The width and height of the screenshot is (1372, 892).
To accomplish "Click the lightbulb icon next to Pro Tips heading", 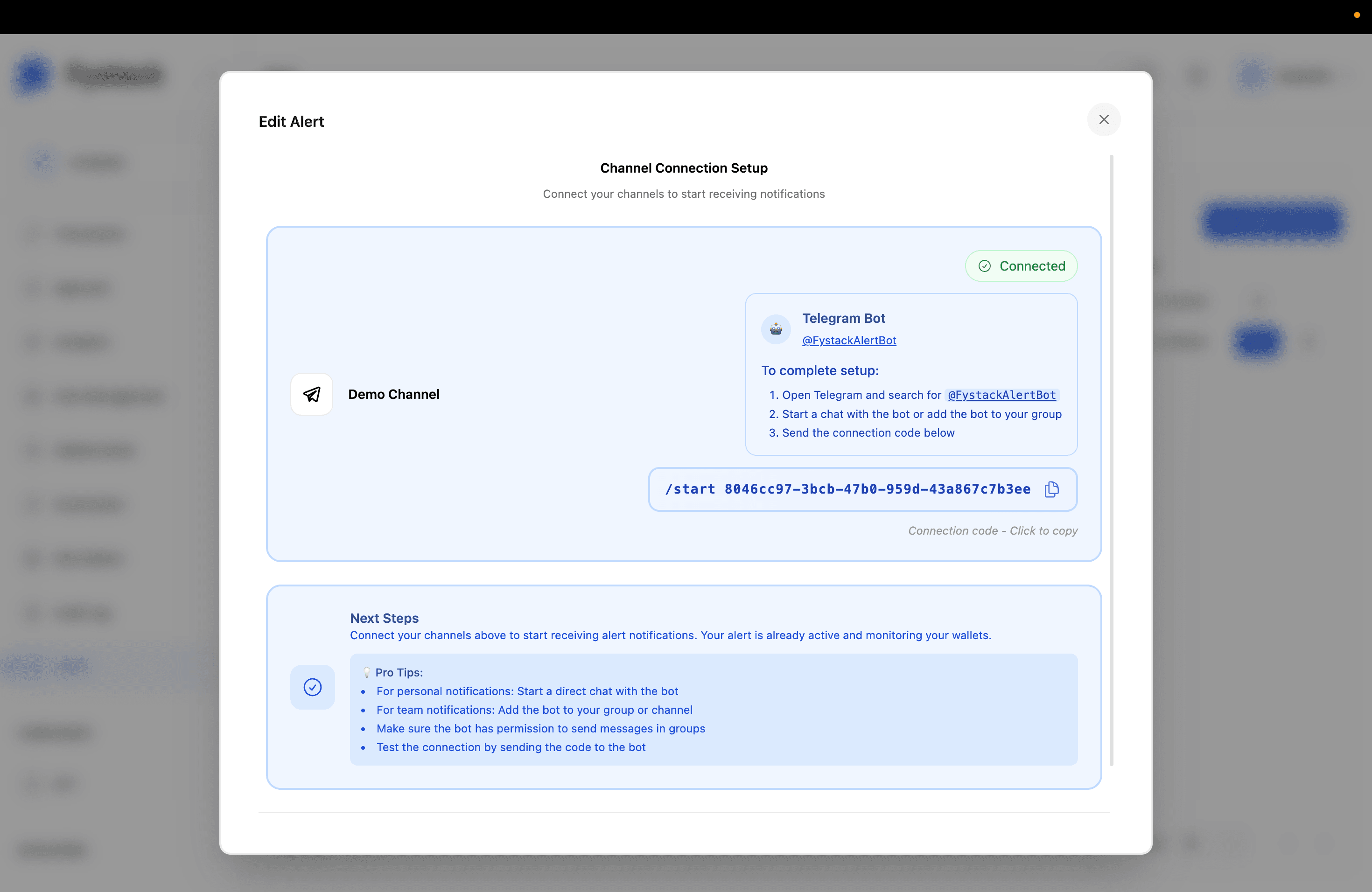I will click(x=367, y=672).
